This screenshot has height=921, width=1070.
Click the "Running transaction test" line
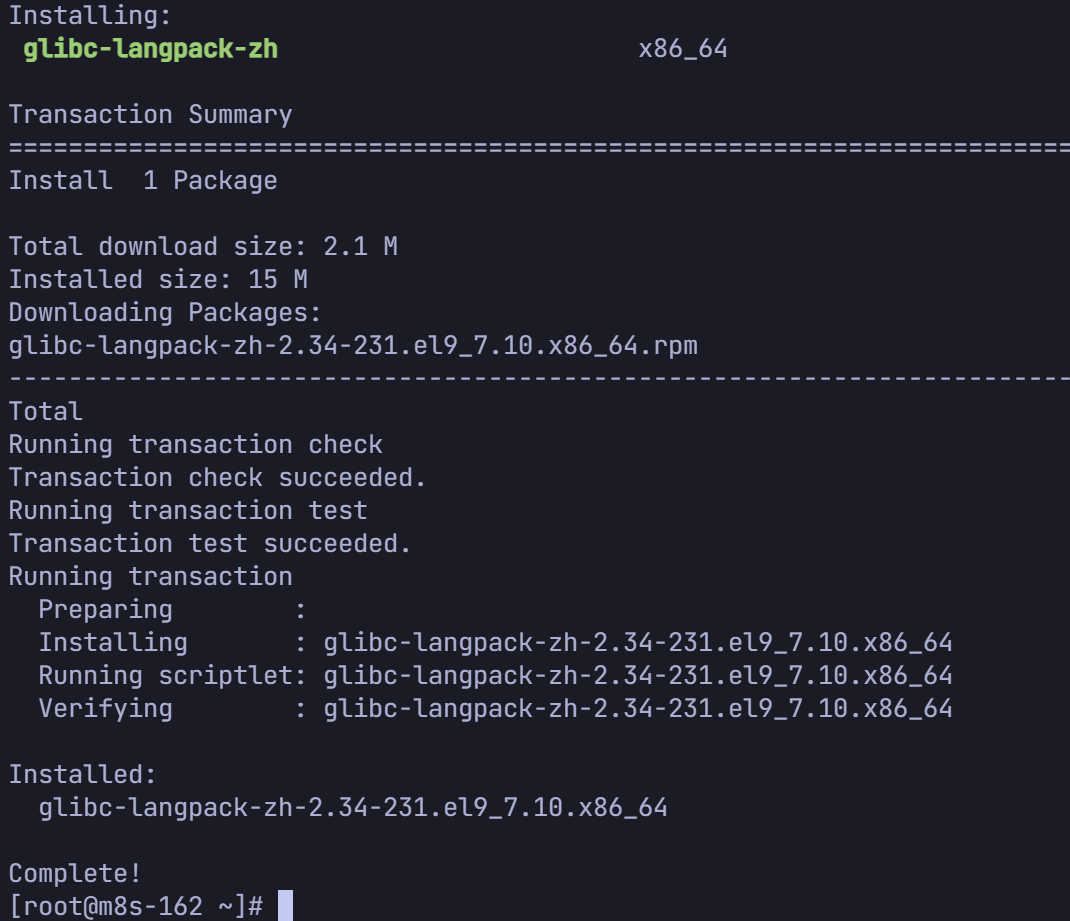(x=188, y=510)
